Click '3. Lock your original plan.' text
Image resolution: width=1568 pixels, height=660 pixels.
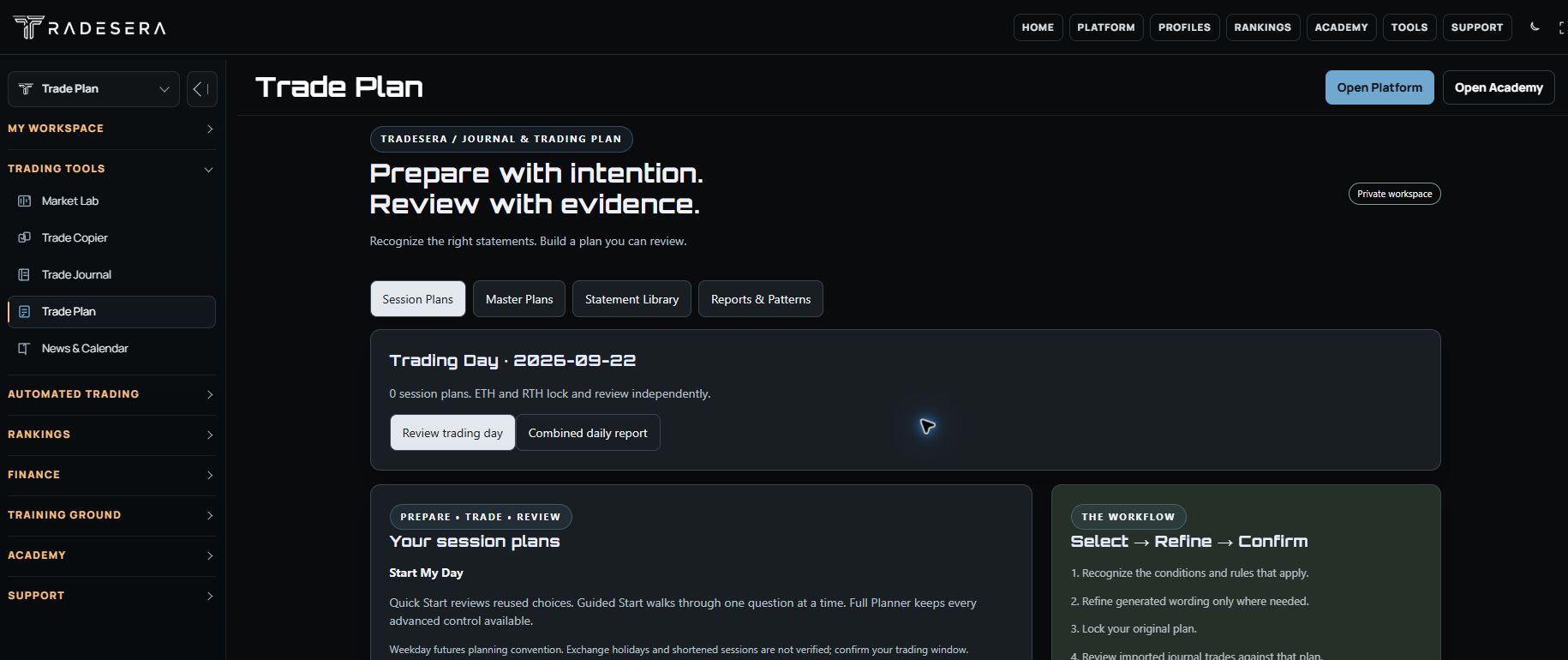point(1134,629)
